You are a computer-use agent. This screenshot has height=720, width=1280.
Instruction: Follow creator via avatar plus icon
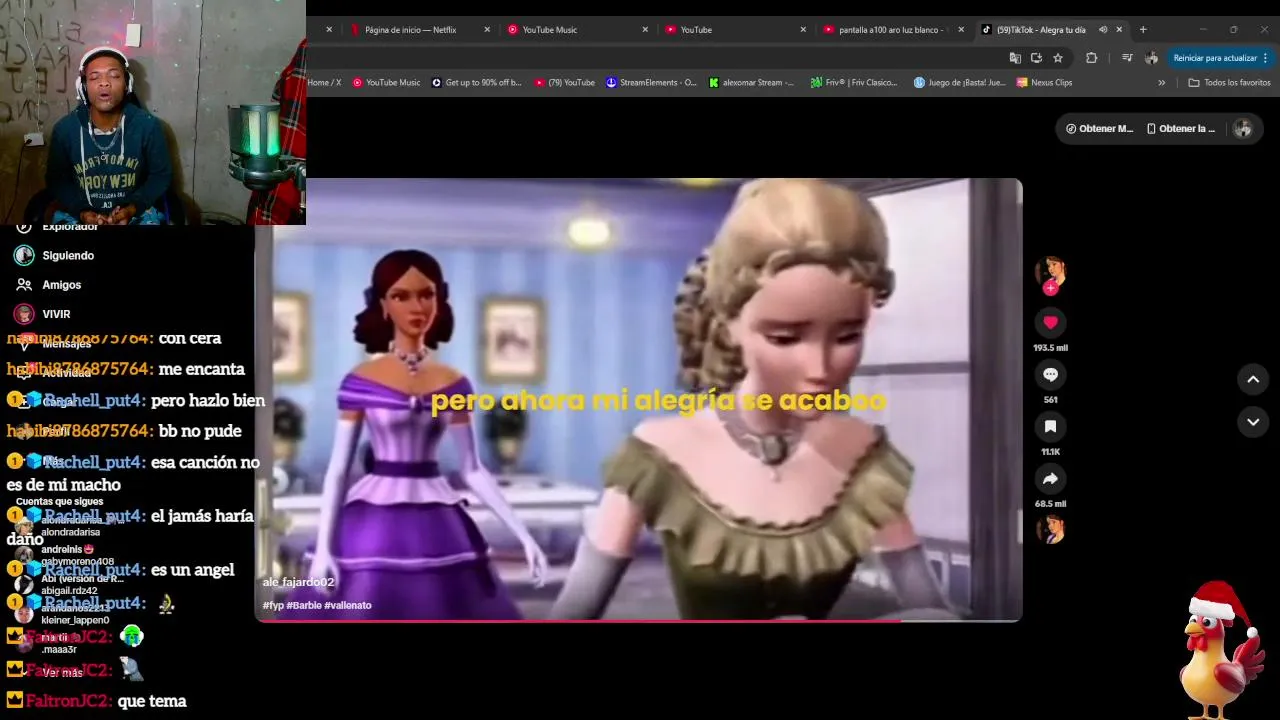[1050, 288]
